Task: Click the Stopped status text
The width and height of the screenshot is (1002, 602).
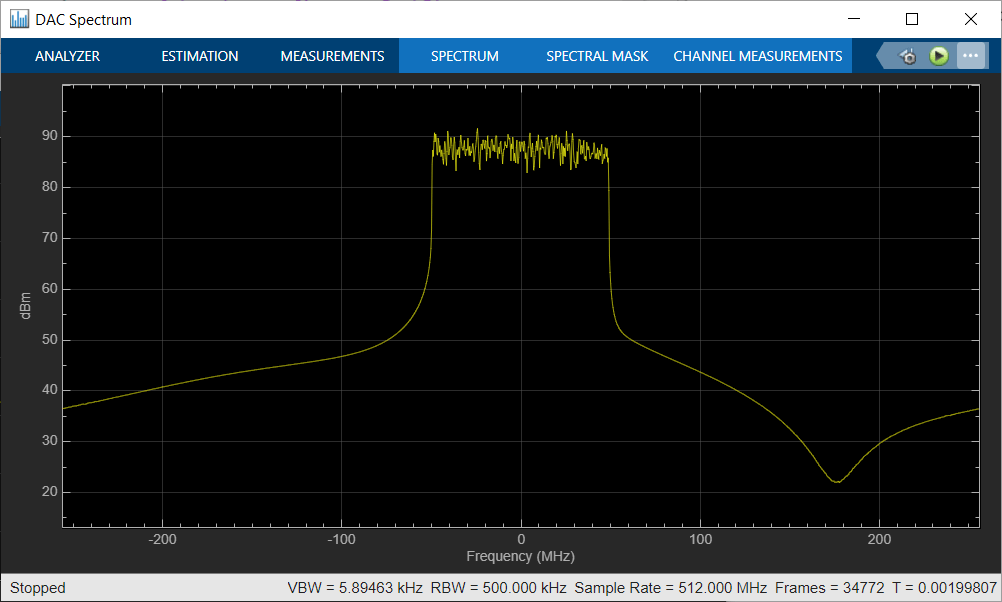Action: 38,587
